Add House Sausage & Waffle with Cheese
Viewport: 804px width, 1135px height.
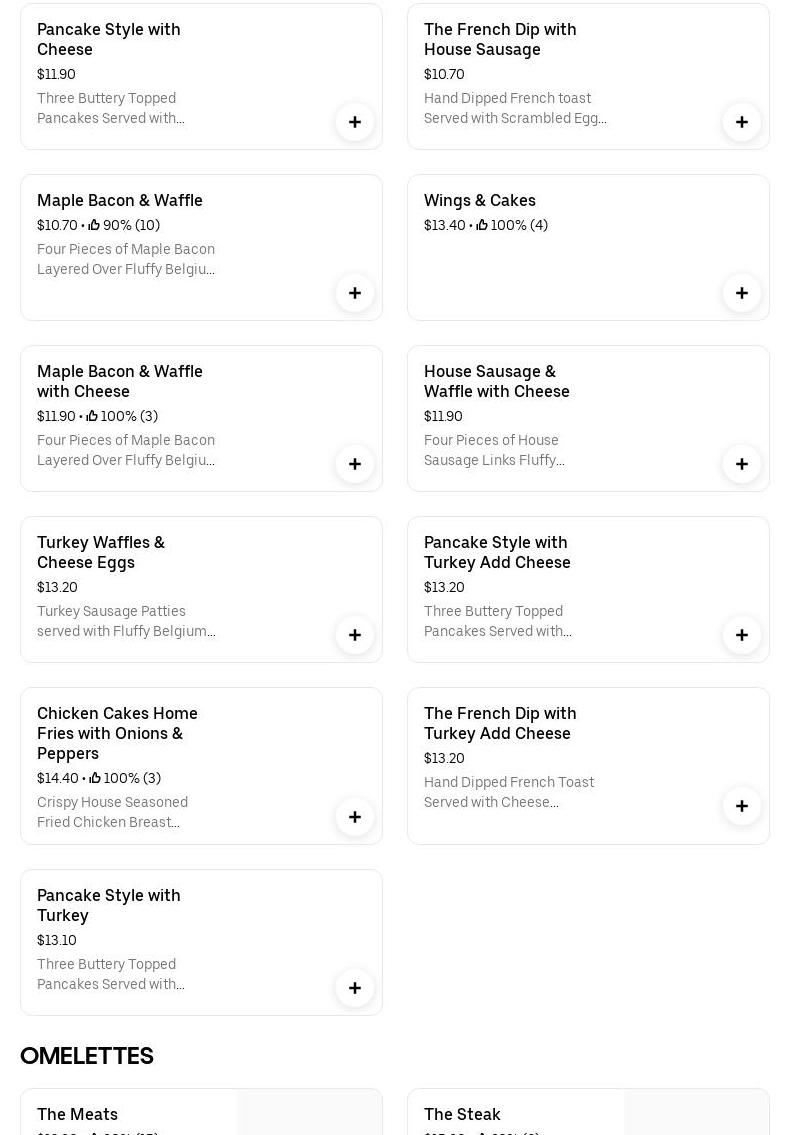pos(742,464)
